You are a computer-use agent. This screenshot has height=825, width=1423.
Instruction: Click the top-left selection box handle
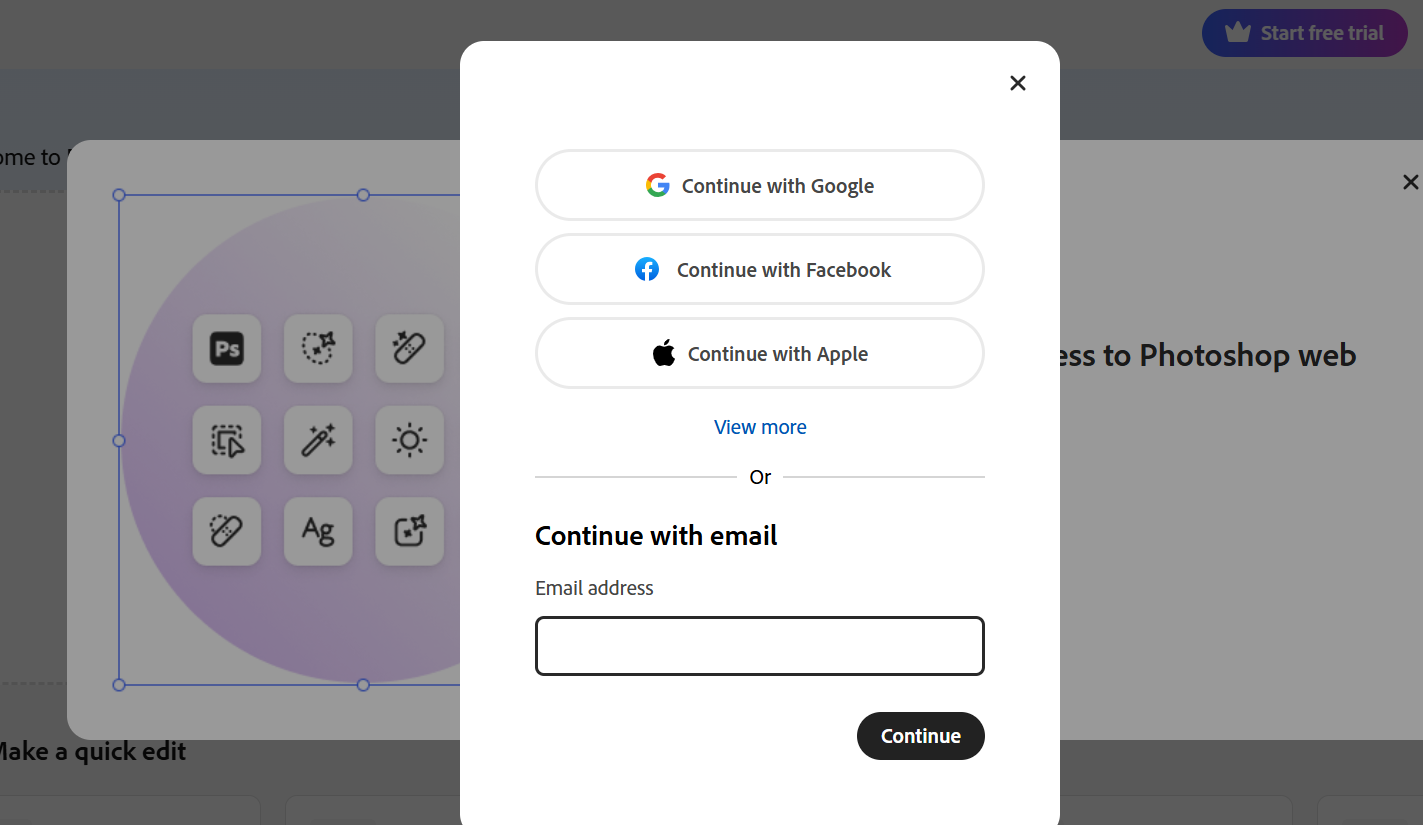click(x=119, y=195)
